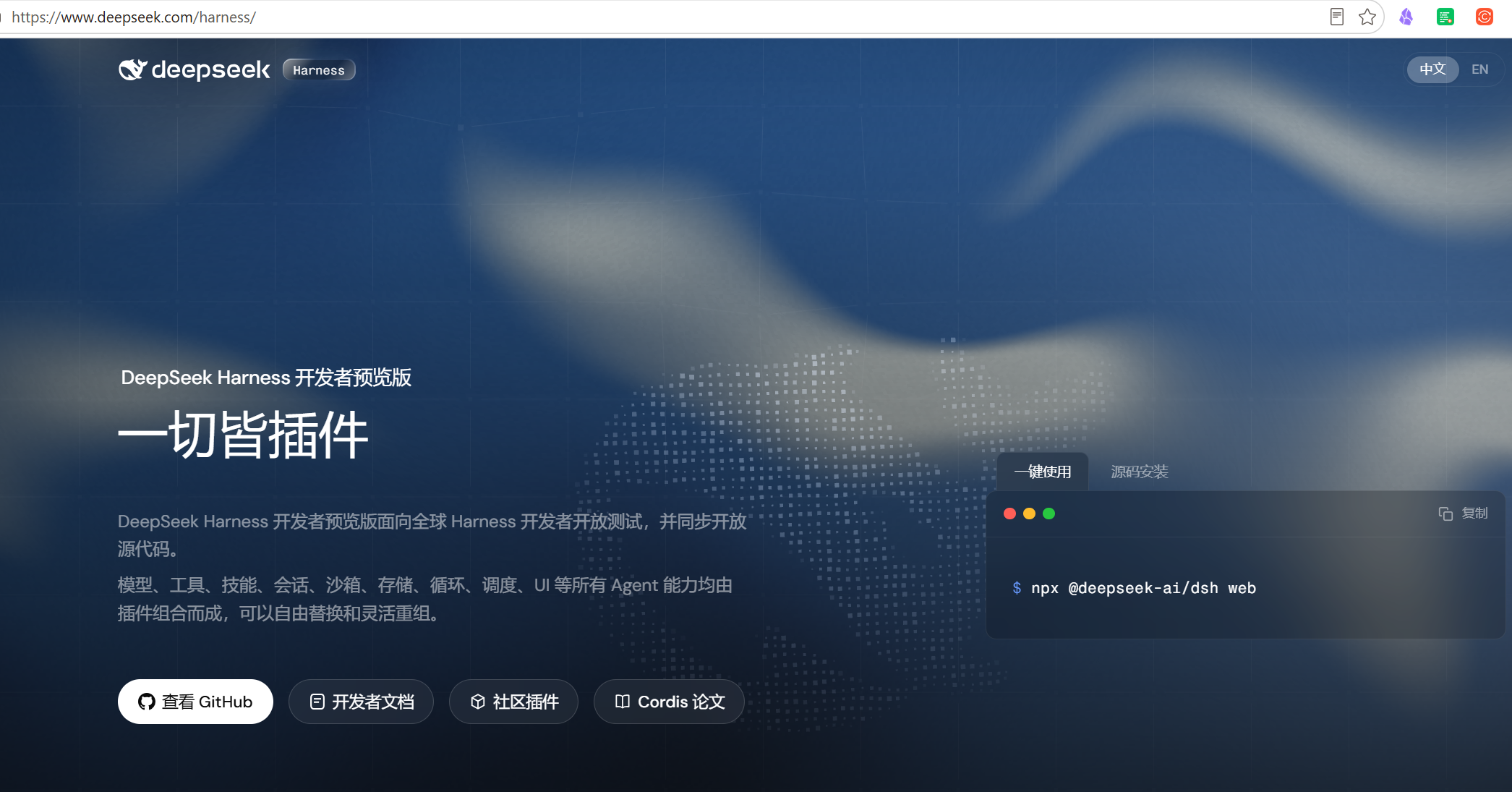This screenshot has width=1512, height=792.
Task: Click the yellow terminal dot
Action: click(1030, 514)
